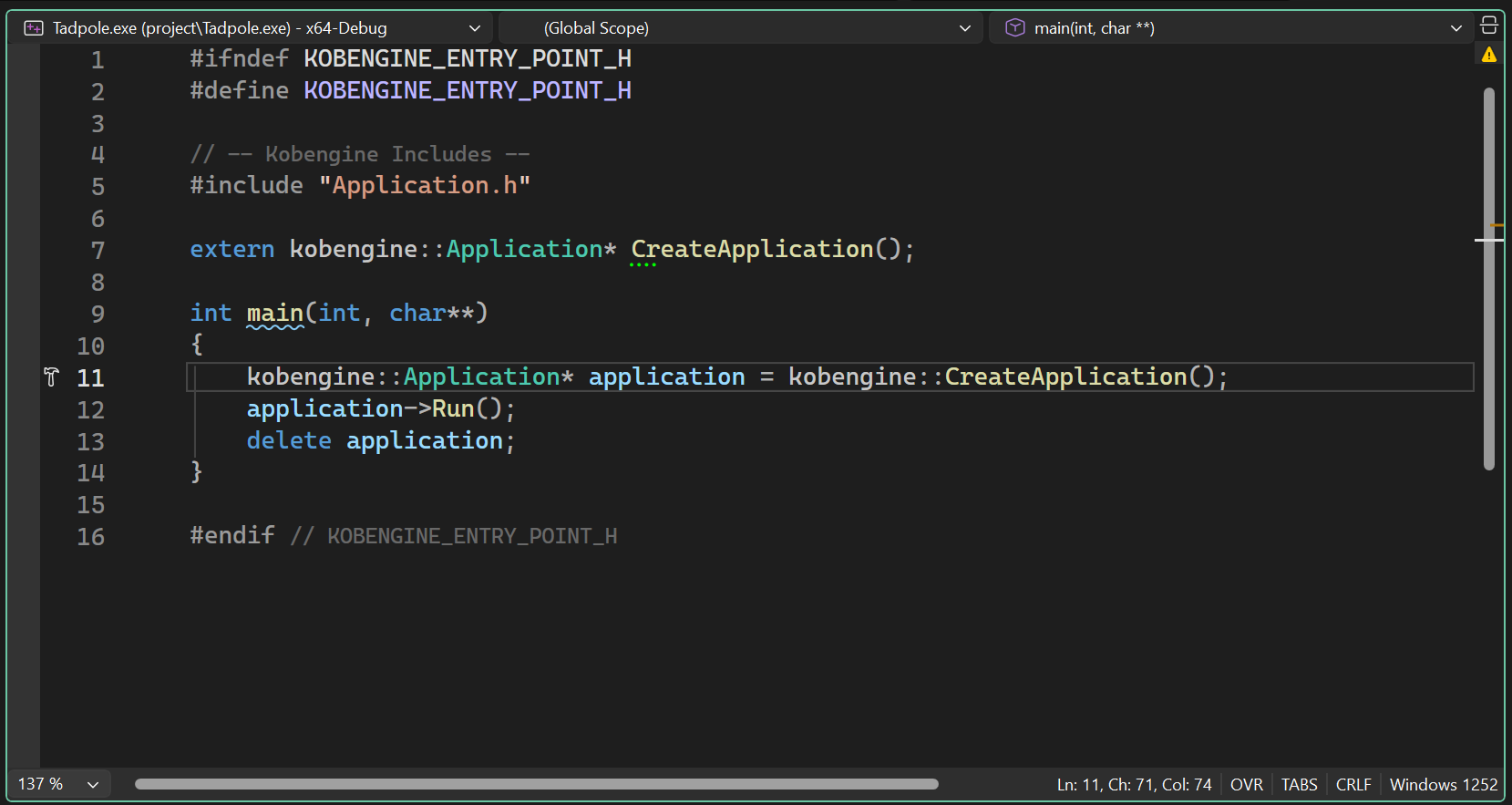Viewport: 1512px width, 805px height.
Task: Click line number 16 in the margin
Action: (90, 537)
